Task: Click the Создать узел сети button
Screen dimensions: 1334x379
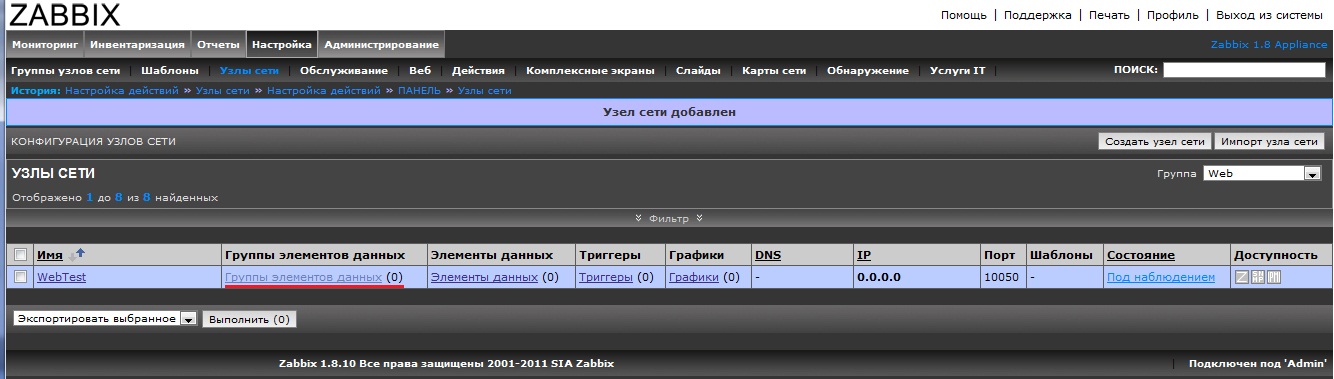Action: 1155,142
